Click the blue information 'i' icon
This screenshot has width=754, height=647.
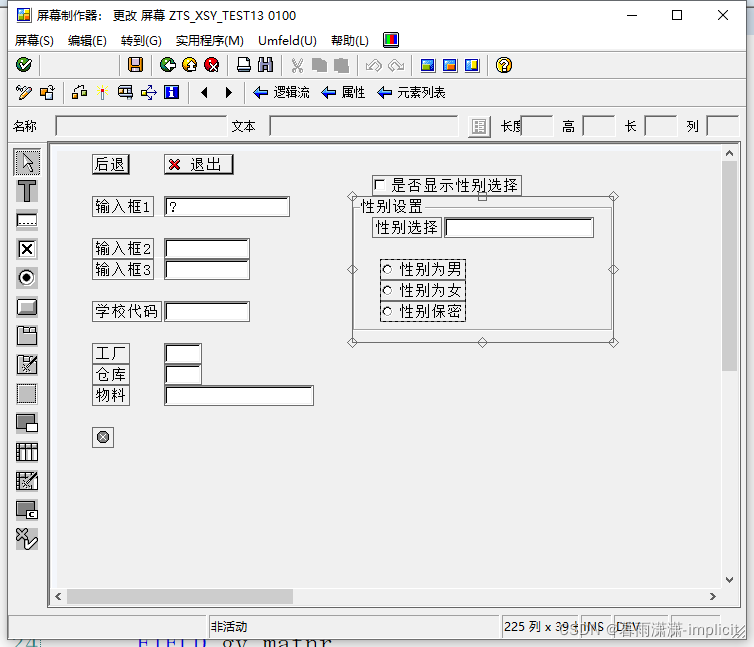171,92
